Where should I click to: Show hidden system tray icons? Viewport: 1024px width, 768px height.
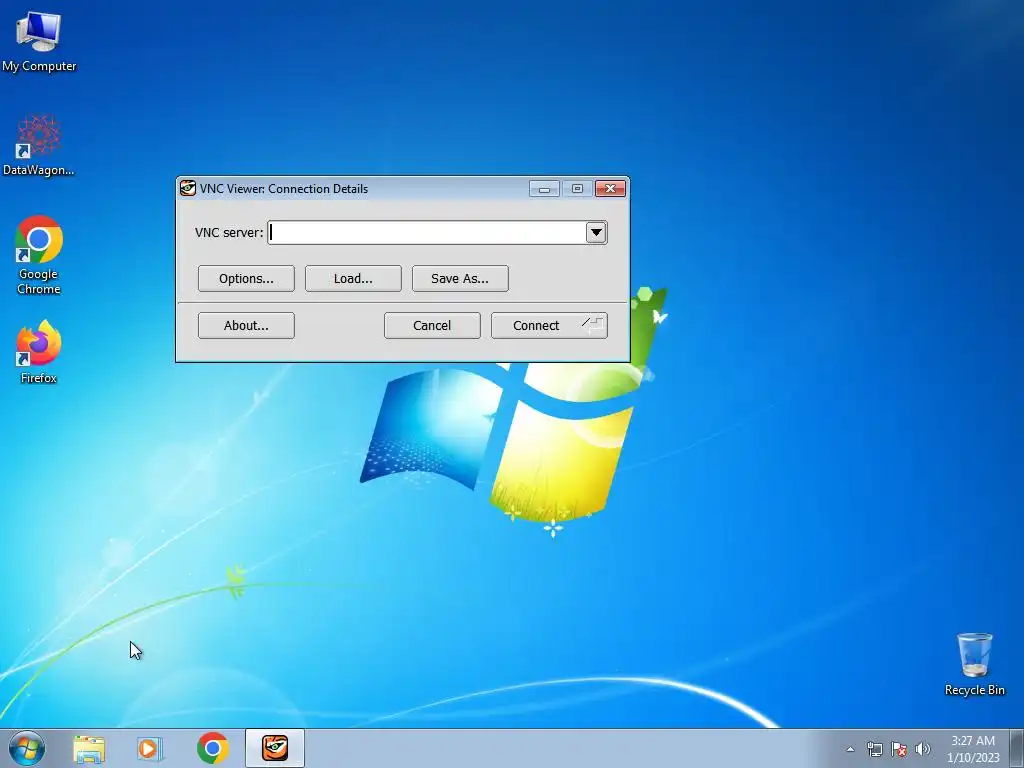(x=850, y=749)
